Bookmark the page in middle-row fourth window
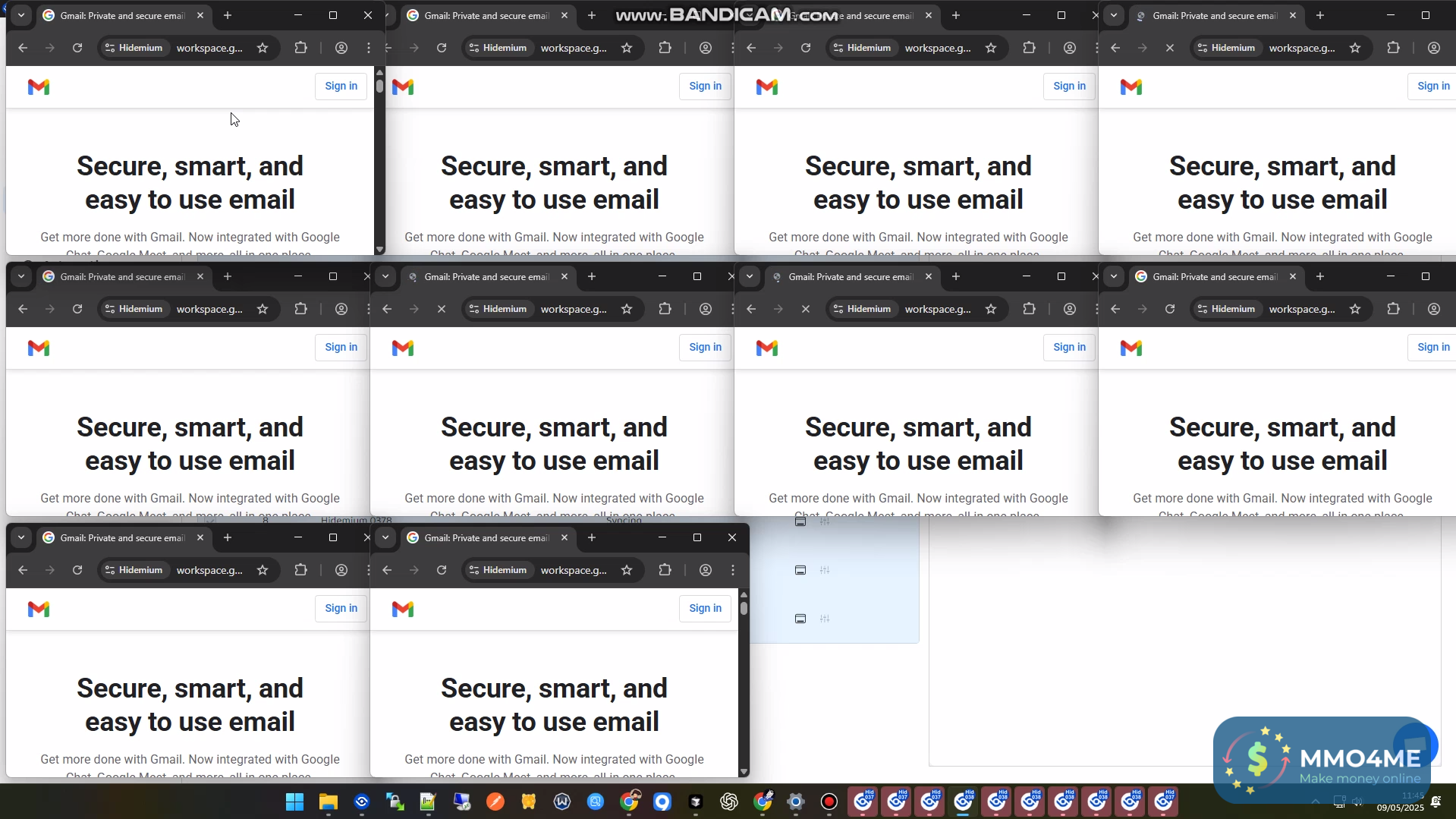 pos(1355,309)
